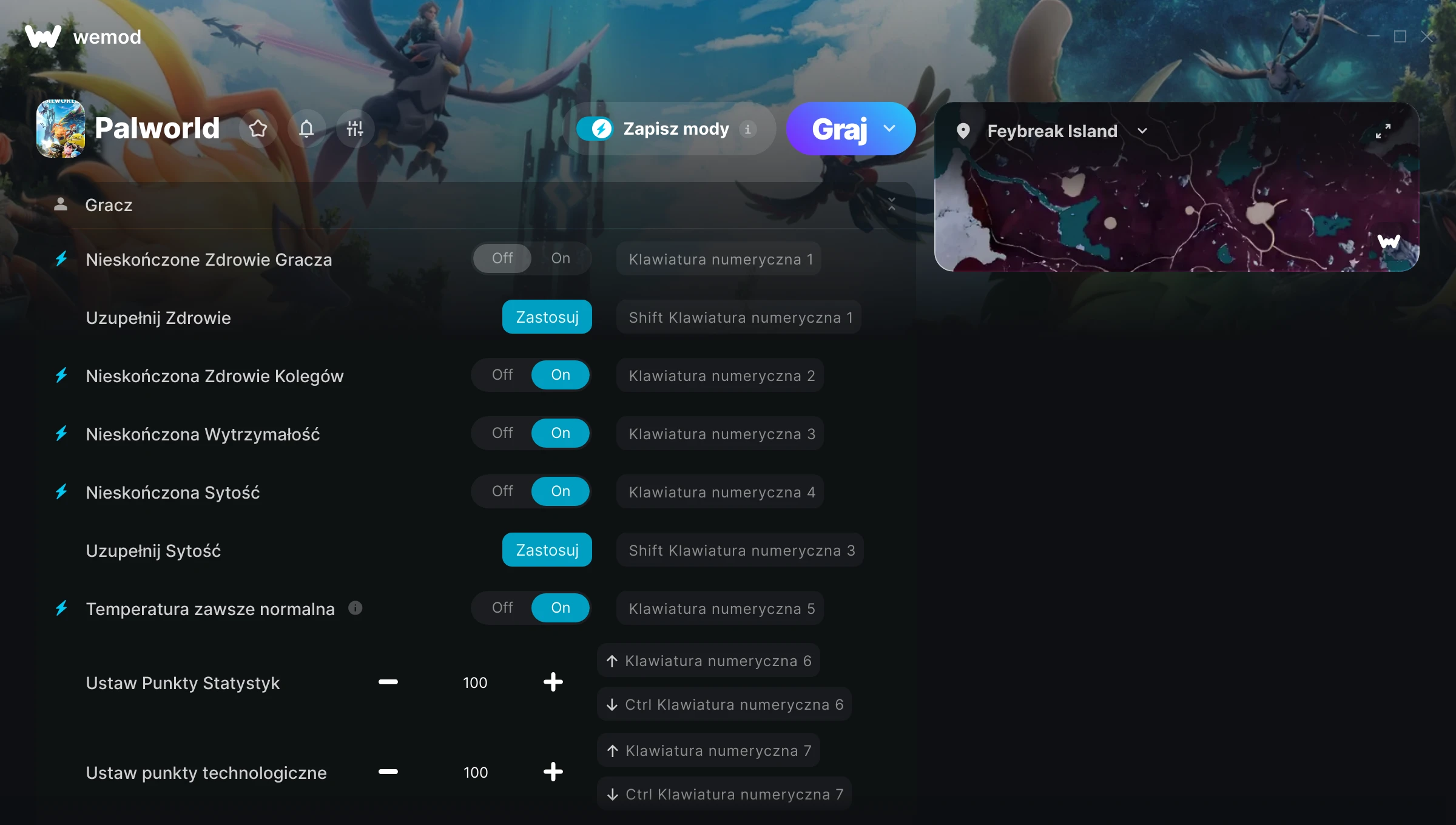Image resolution: width=1456 pixels, height=825 pixels.
Task: Click Zastosuj for Uzupełnij Zdrowie
Action: click(547, 317)
